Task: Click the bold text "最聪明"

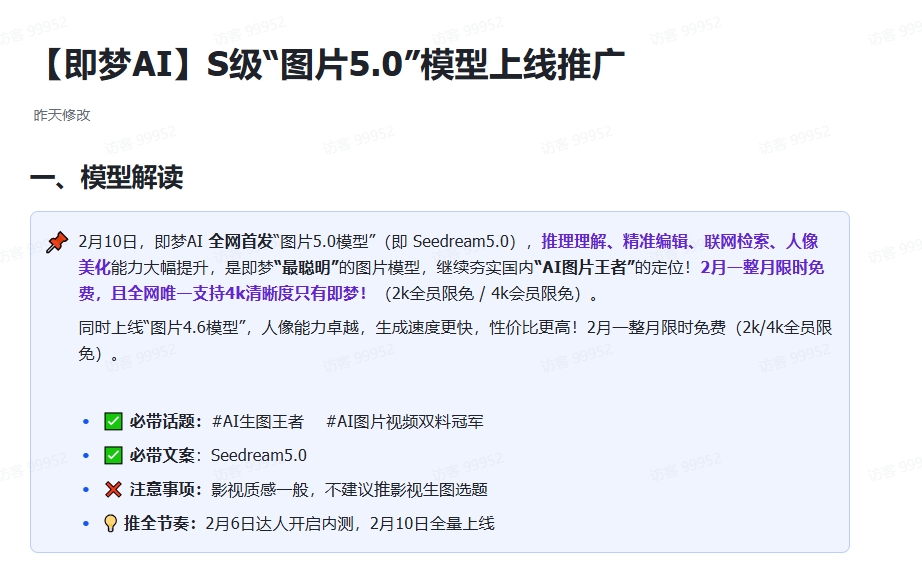Action: tap(306, 268)
